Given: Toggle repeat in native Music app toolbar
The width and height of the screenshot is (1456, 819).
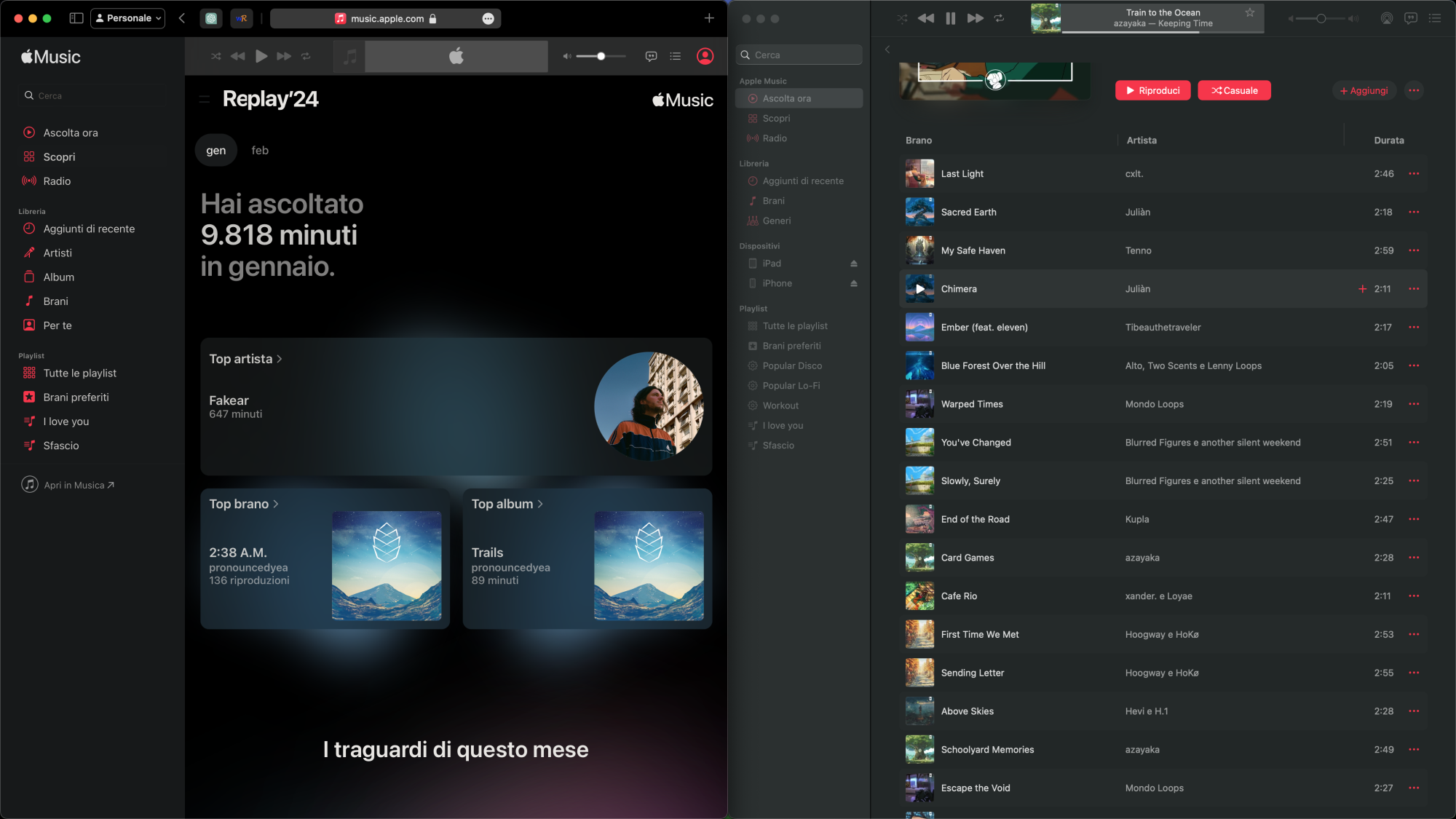Looking at the screenshot, I should pos(999,18).
